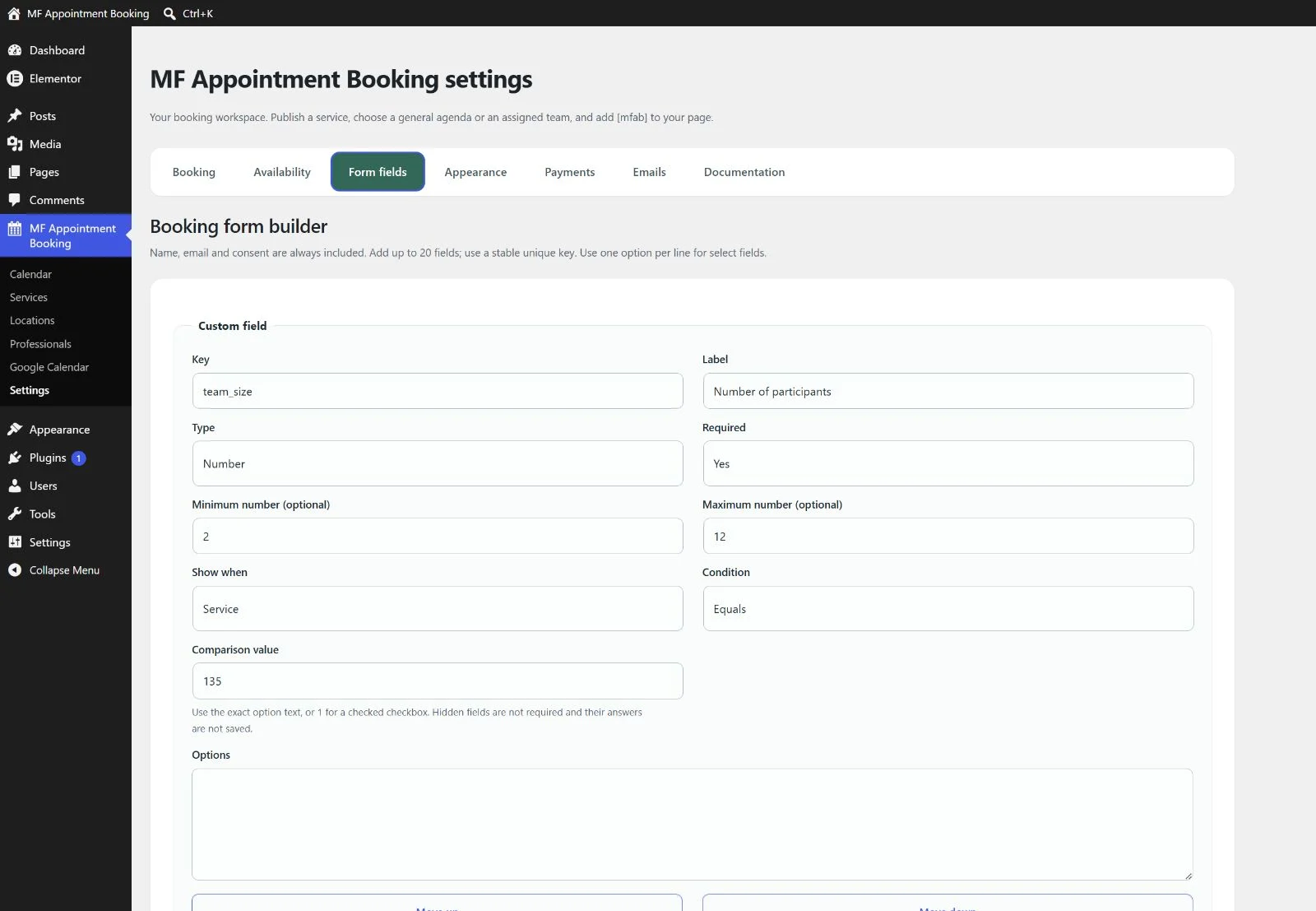
Task: Switch to the Appearance settings tab
Action: click(475, 172)
